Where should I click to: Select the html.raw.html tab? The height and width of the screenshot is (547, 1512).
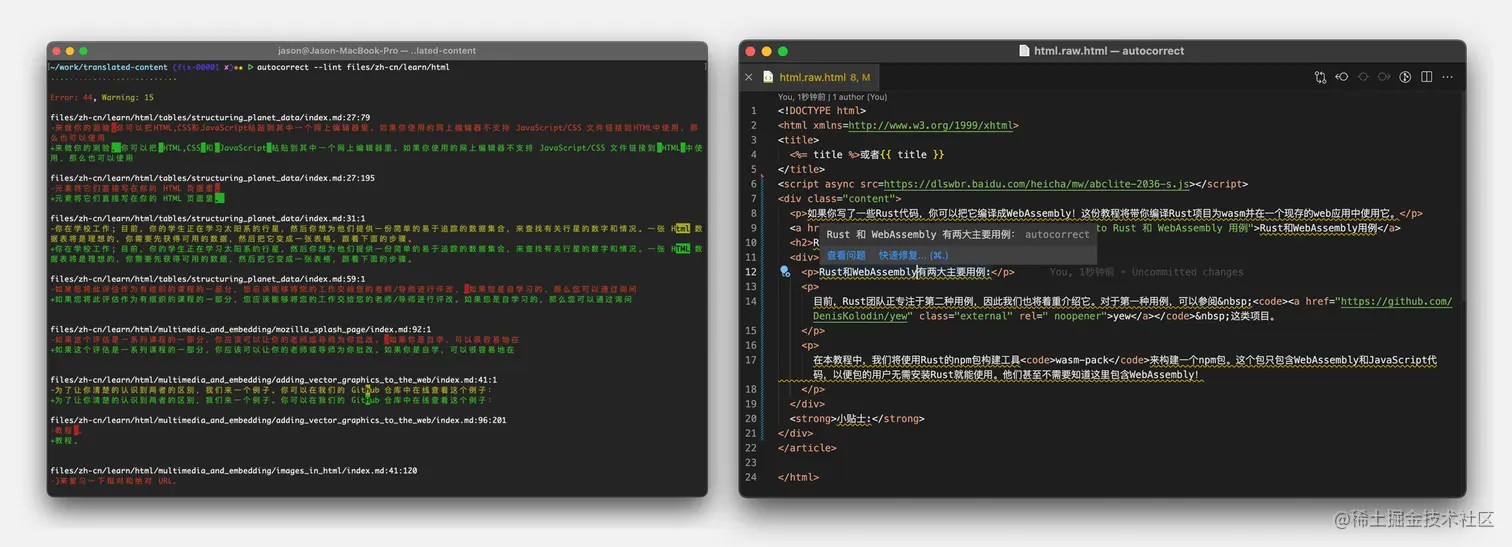tap(814, 77)
